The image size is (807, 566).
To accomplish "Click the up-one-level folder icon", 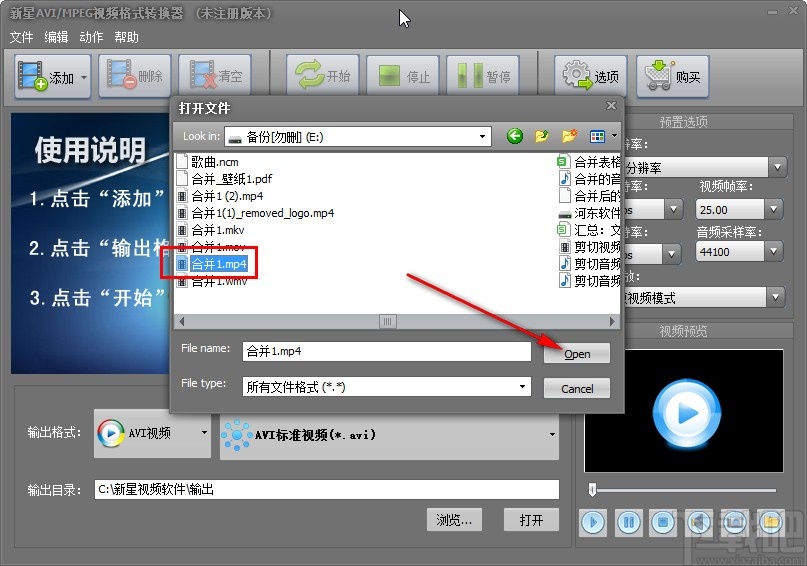I will coord(541,136).
